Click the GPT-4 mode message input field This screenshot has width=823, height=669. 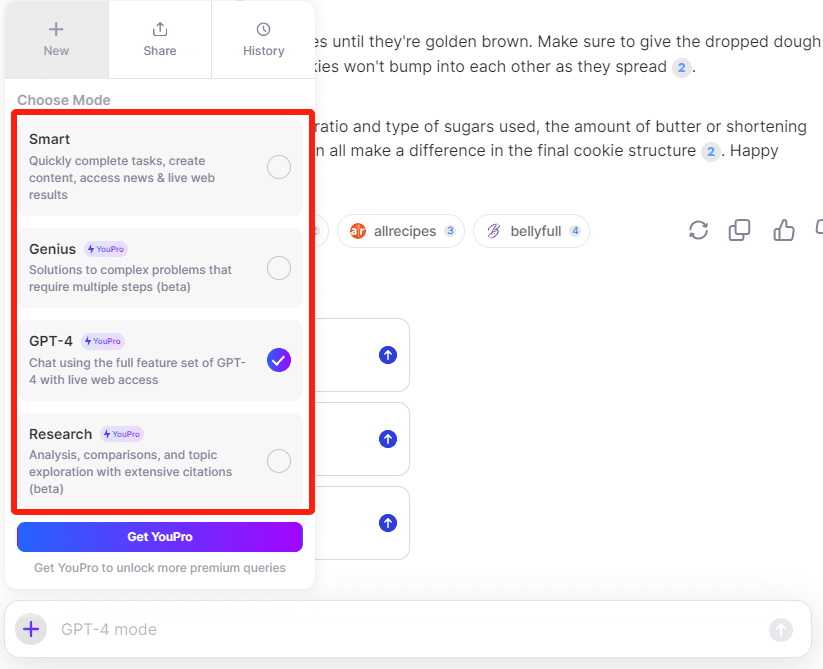[x=400, y=629]
